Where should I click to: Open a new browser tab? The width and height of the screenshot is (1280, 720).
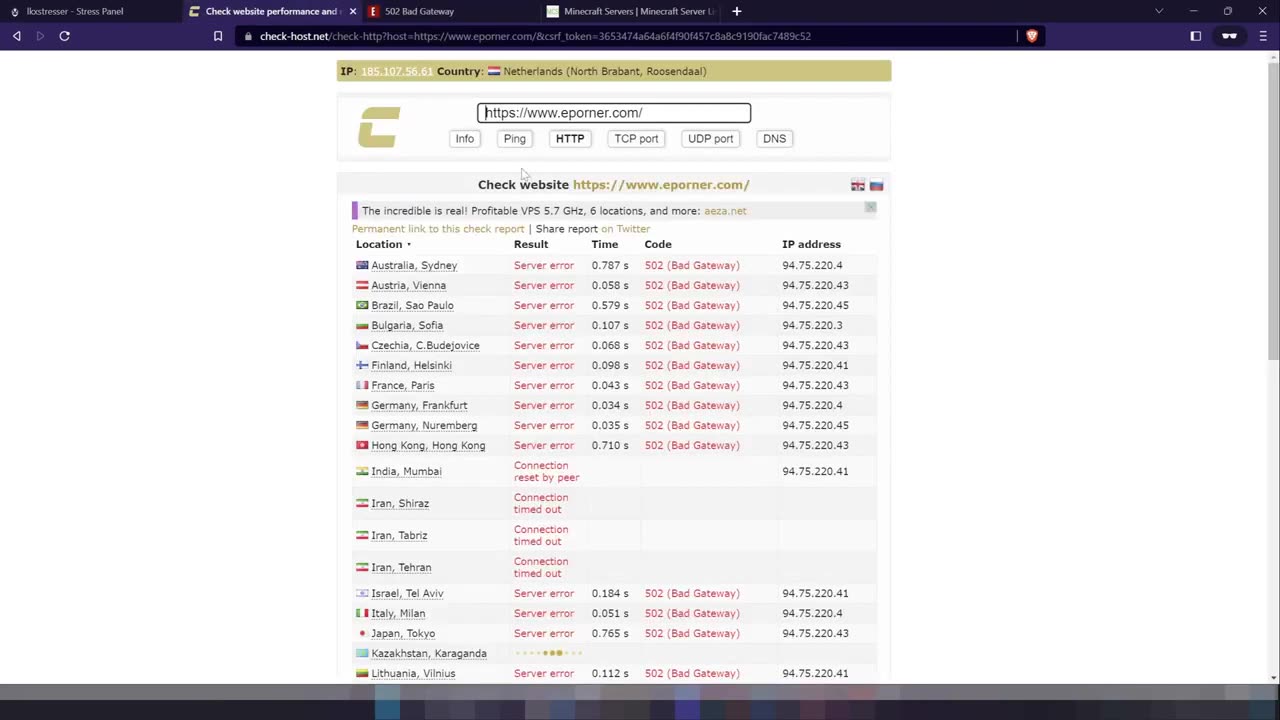coord(737,11)
